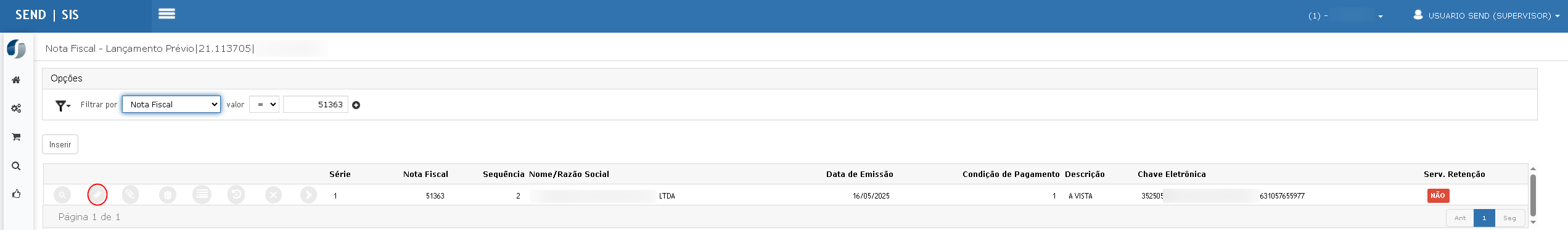
Task: Click the Inserir button
Action: pyautogui.click(x=60, y=144)
